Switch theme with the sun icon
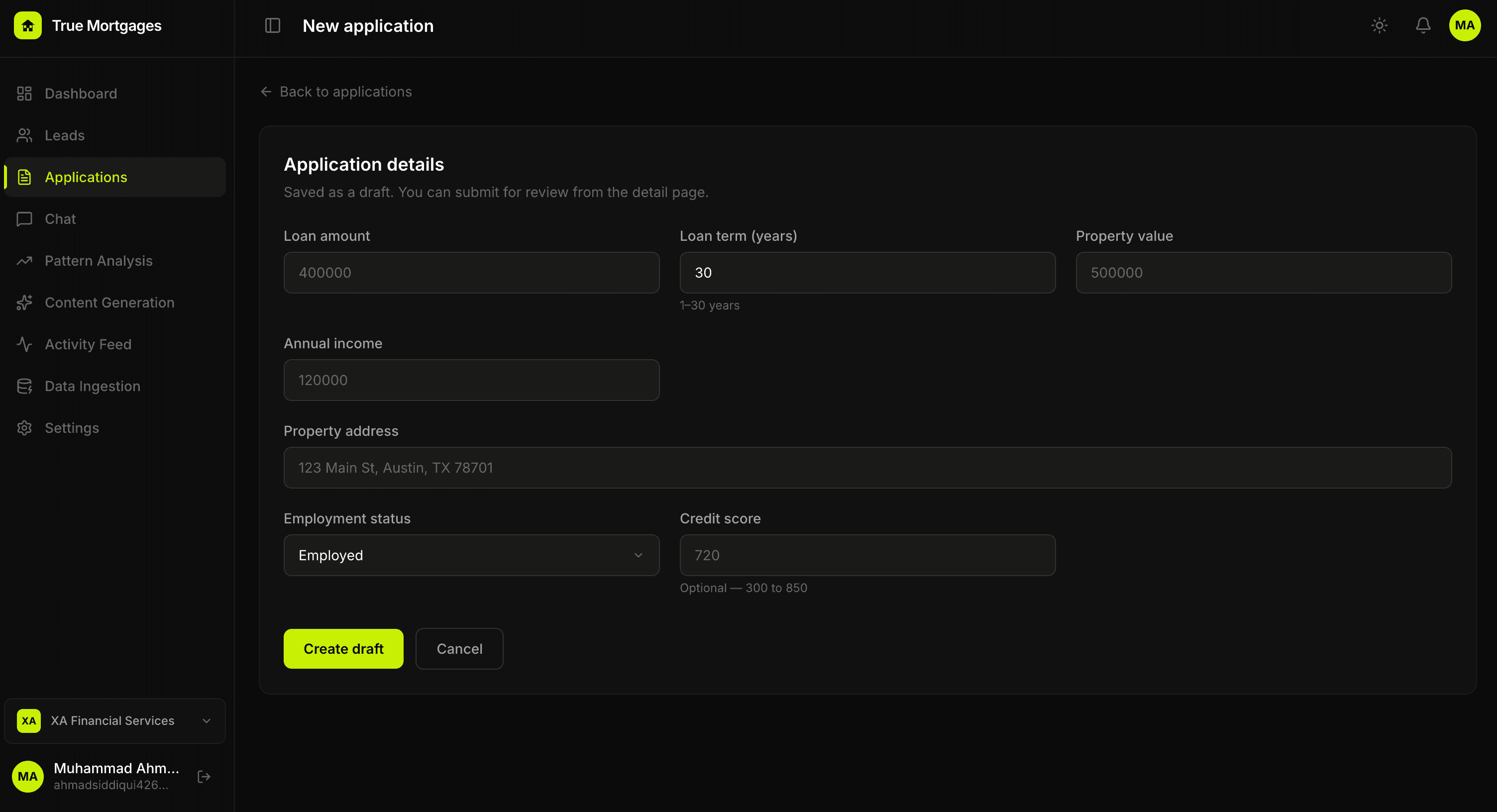The width and height of the screenshot is (1497, 812). (1380, 25)
